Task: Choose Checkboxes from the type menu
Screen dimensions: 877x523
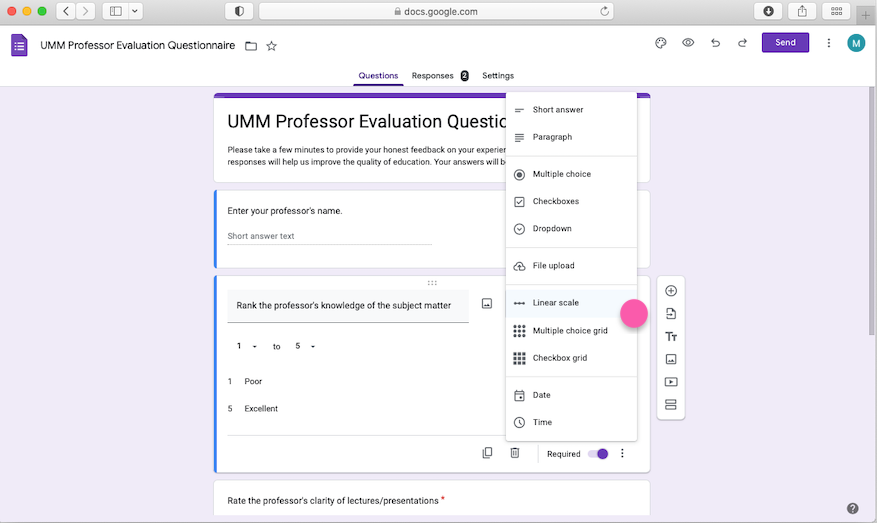Action: pos(555,201)
